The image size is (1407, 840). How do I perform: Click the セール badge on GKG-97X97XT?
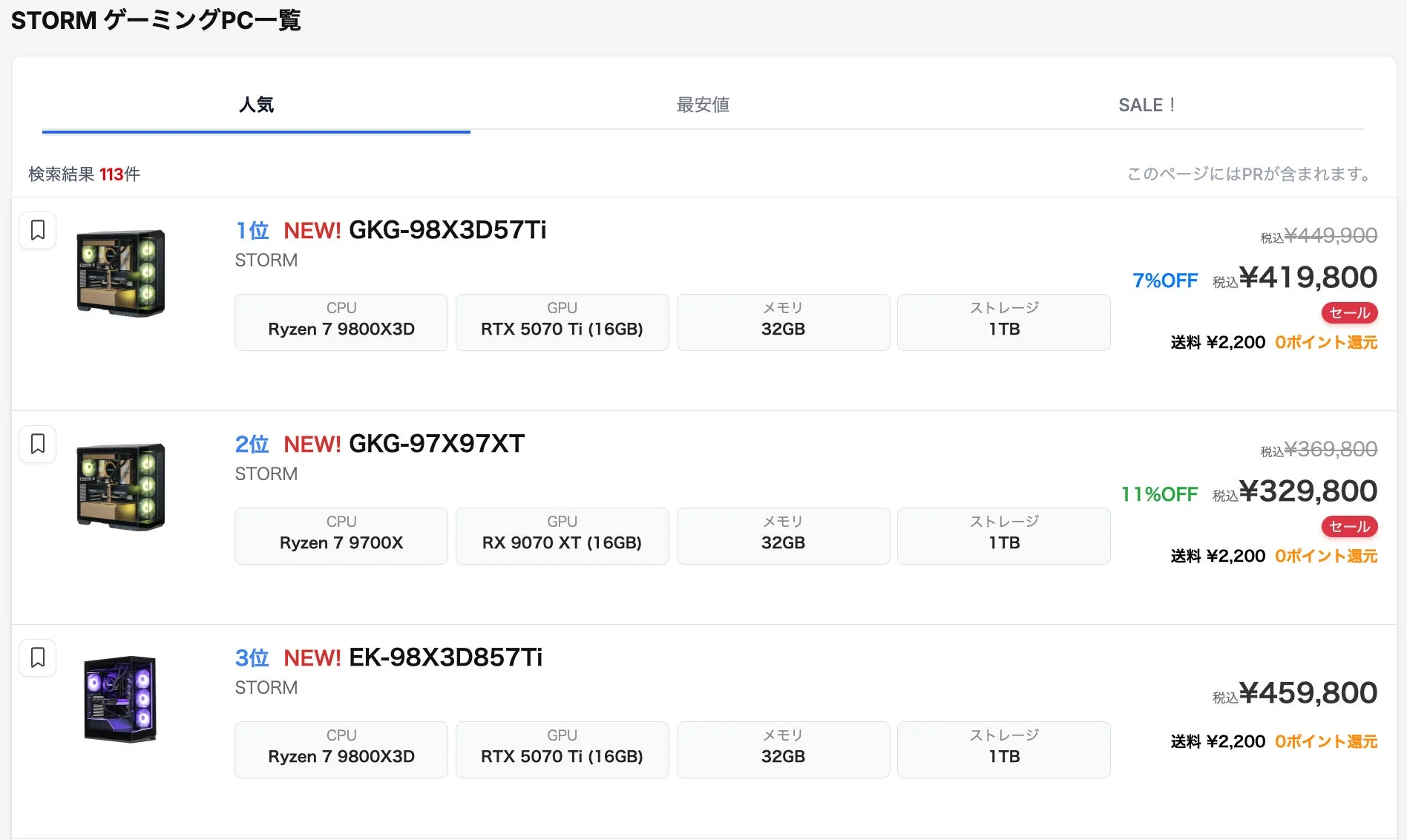[1348, 527]
